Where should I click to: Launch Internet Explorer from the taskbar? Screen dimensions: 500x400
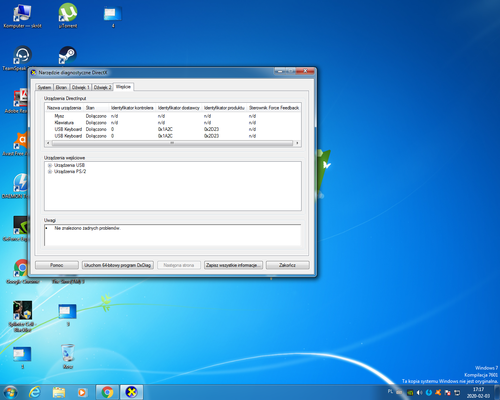pyautogui.click(x=35, y=392)
